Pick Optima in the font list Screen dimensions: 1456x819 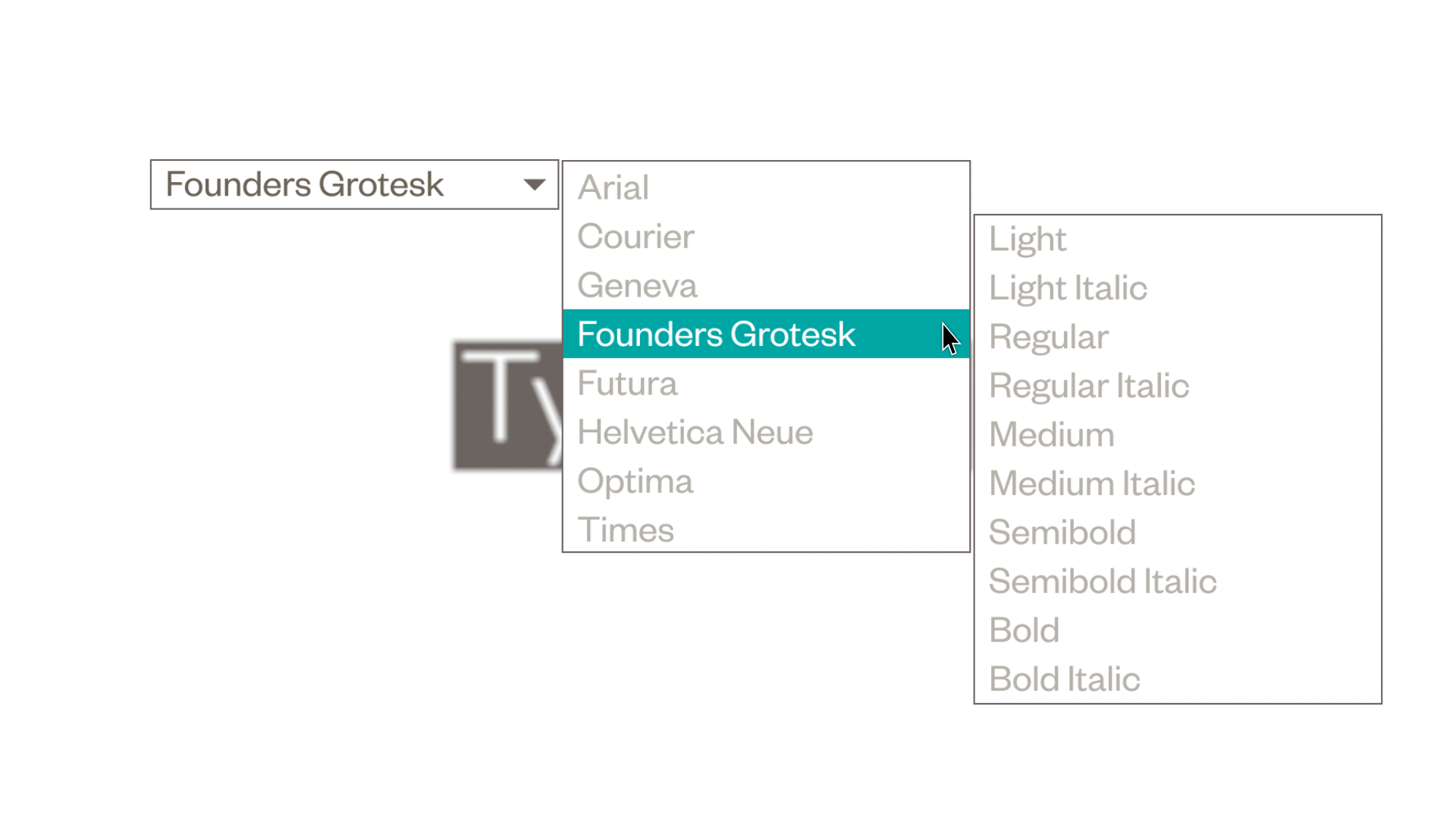[x=766, y=481]
